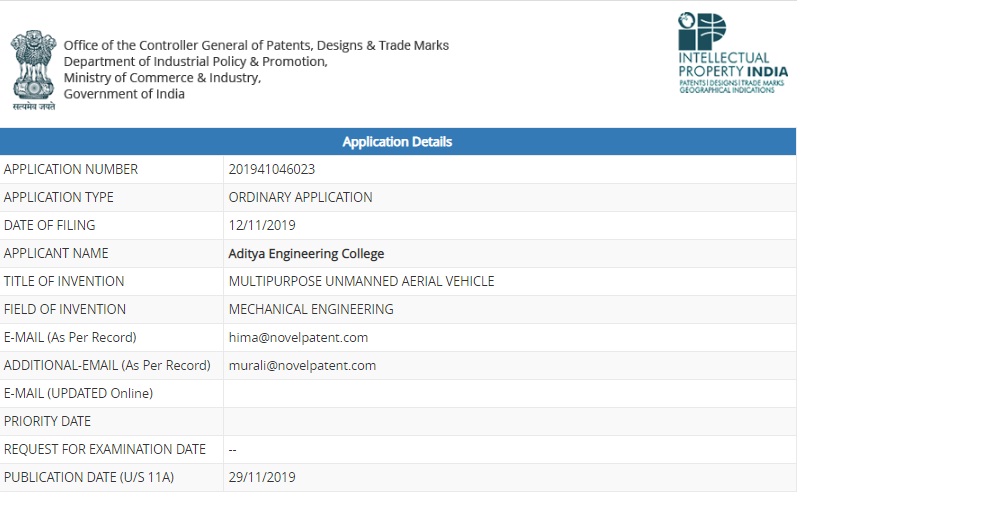Click the PUBLICATION DATE (U/S 11A) label
The image size is (1001, 516).
click(89, 478)
